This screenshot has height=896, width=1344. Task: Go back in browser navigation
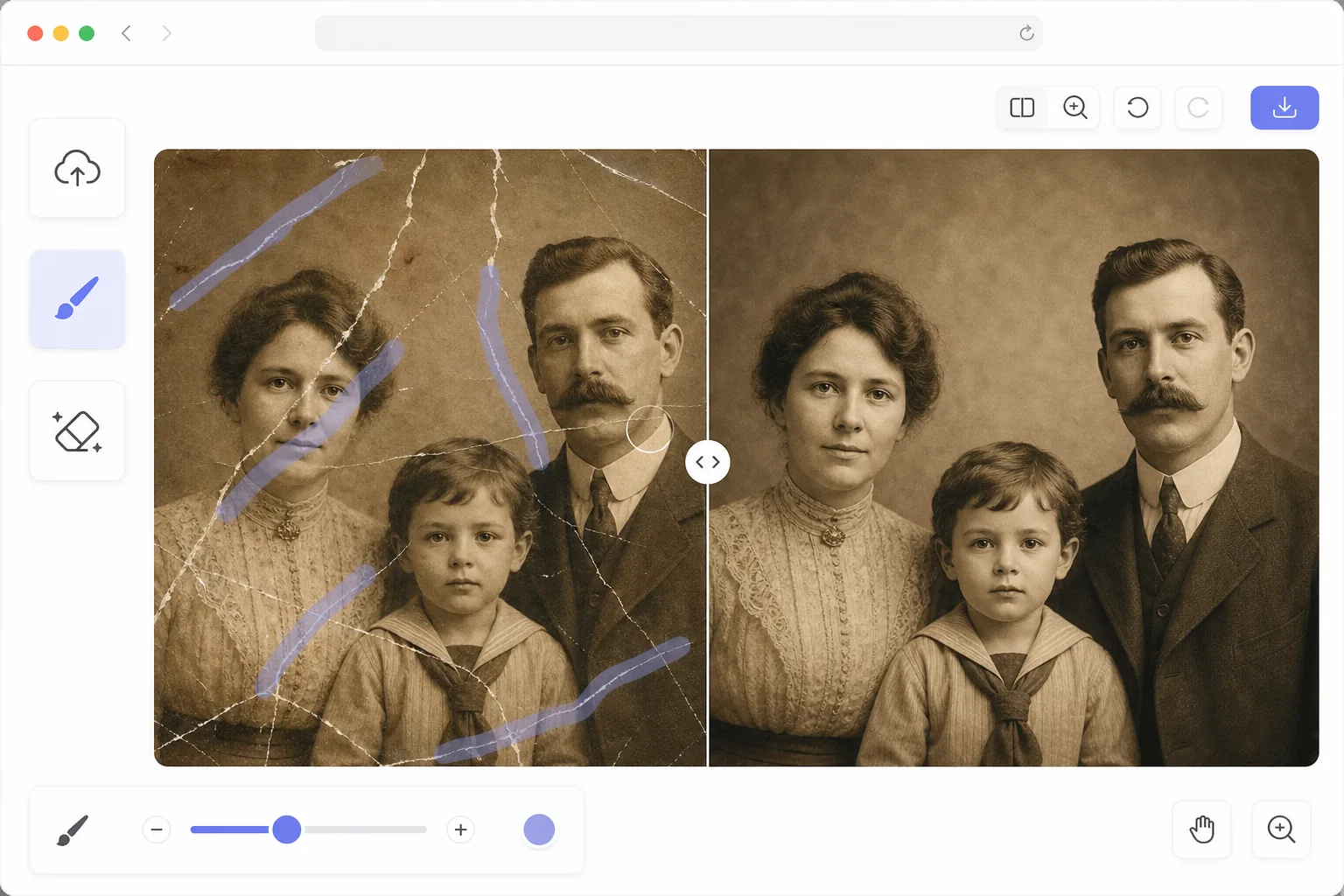tap(126, 33)
